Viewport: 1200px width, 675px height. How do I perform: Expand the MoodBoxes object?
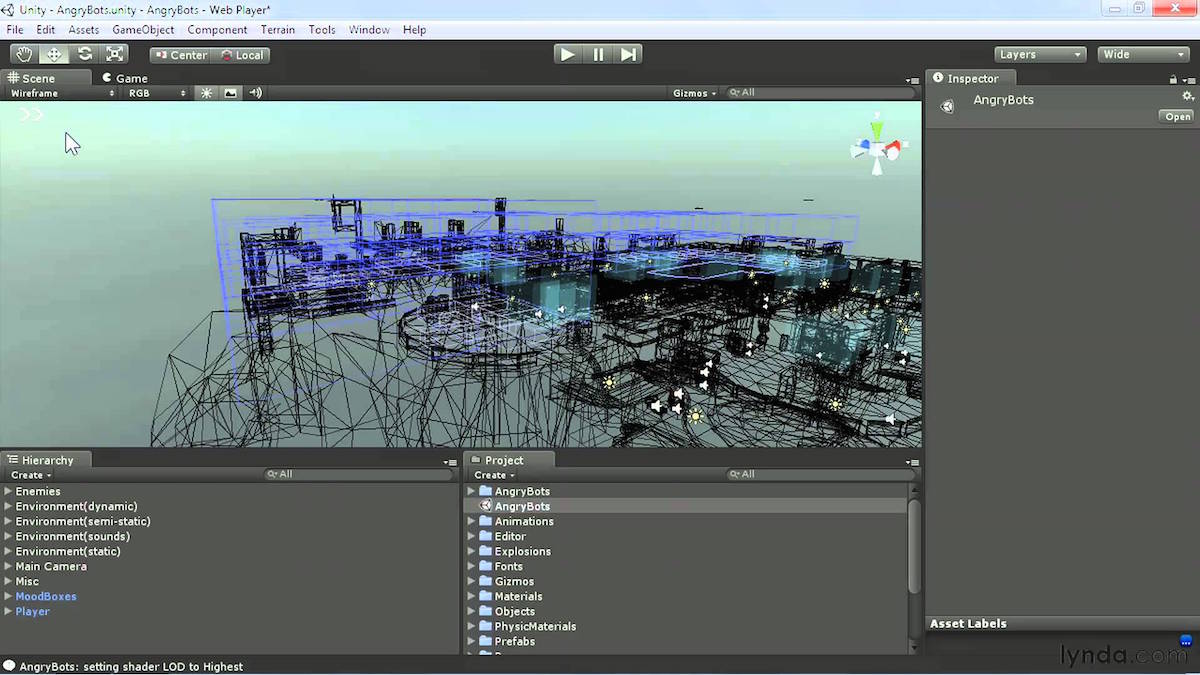pos(8,596)
